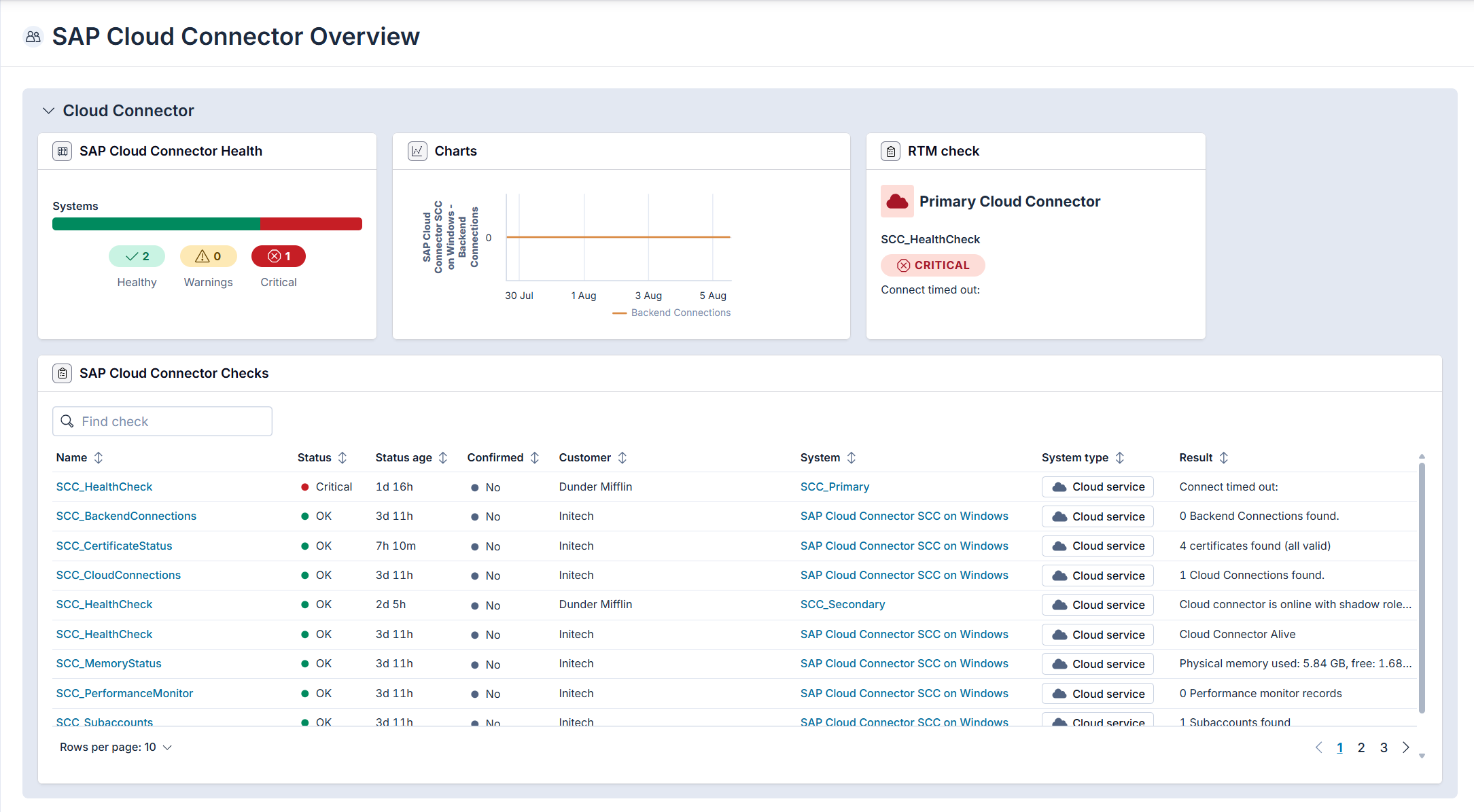Viewport: 1474px width, 812px height.
Task: Click the RTM check clipboard icon
Action: coord(890,151)
